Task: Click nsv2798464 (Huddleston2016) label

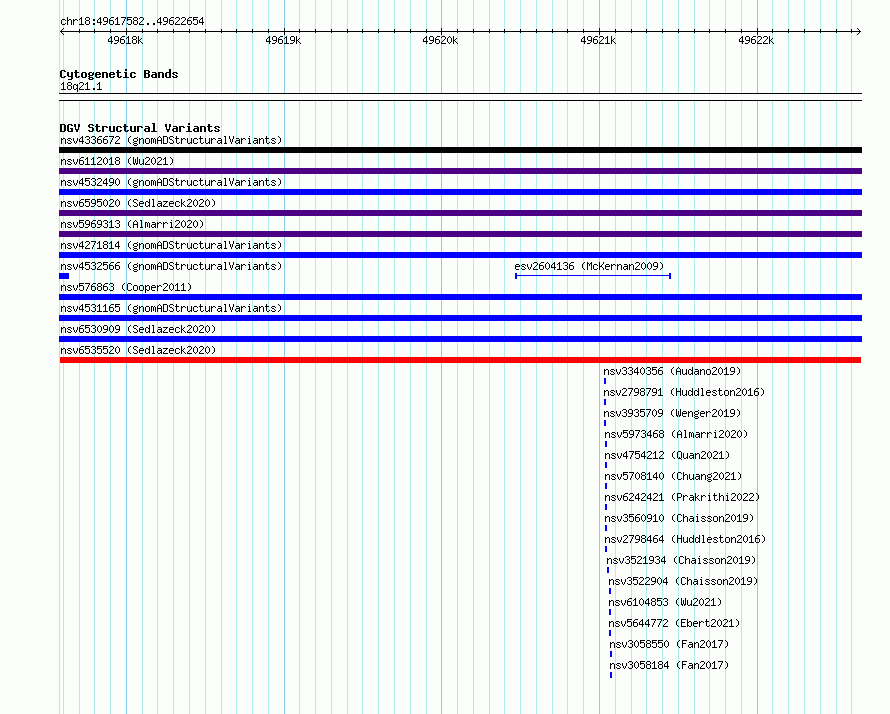Action: point(685,539)
